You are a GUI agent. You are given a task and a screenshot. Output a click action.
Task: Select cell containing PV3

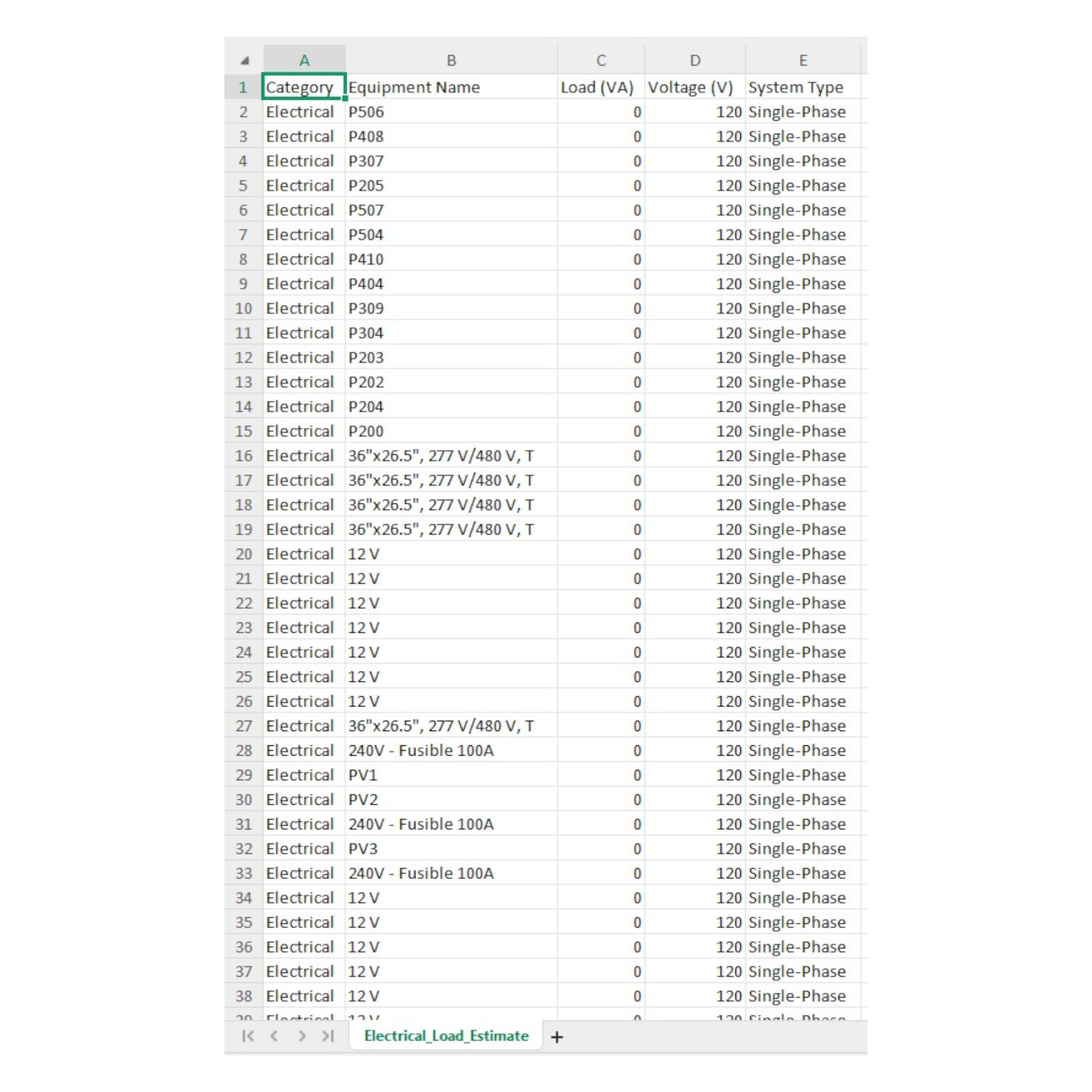[451, 848]
